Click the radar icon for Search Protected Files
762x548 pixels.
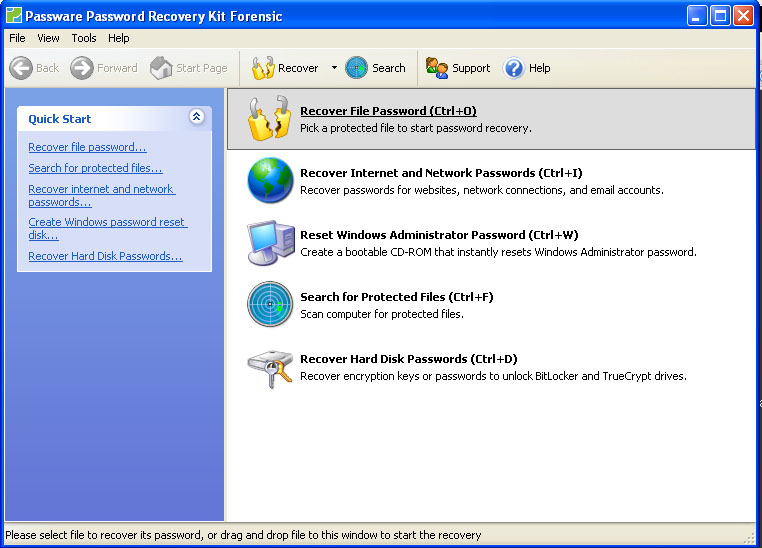[x=270, y=304]
